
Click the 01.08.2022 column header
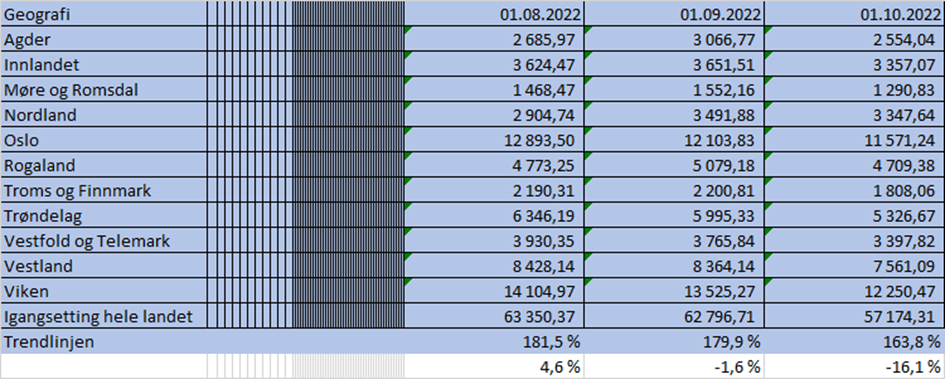494,14
